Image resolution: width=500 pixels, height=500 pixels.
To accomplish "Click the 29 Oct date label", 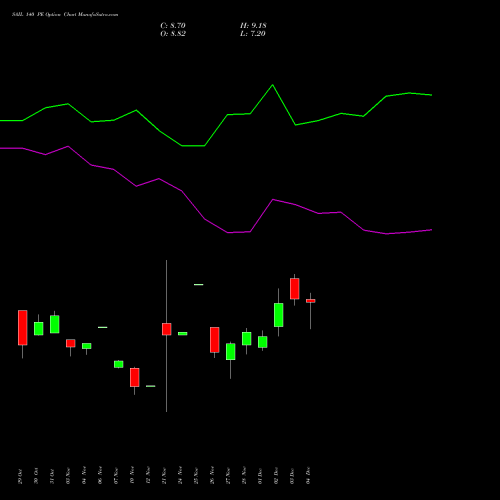I will tap(20, 476).
